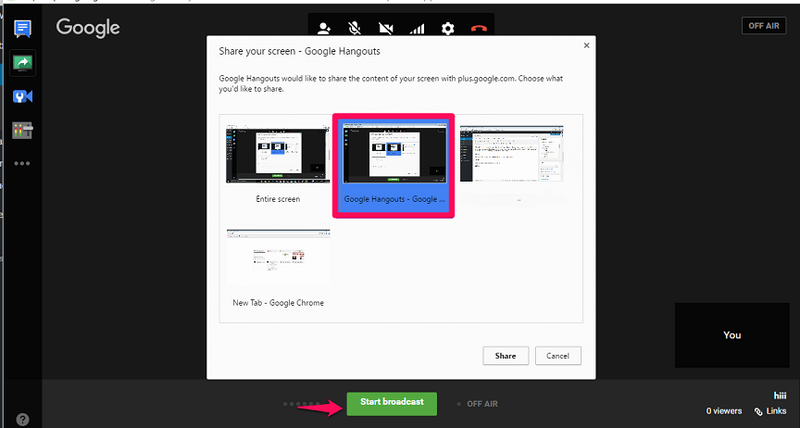
Task: Click the Google logo
Action: 88,28
